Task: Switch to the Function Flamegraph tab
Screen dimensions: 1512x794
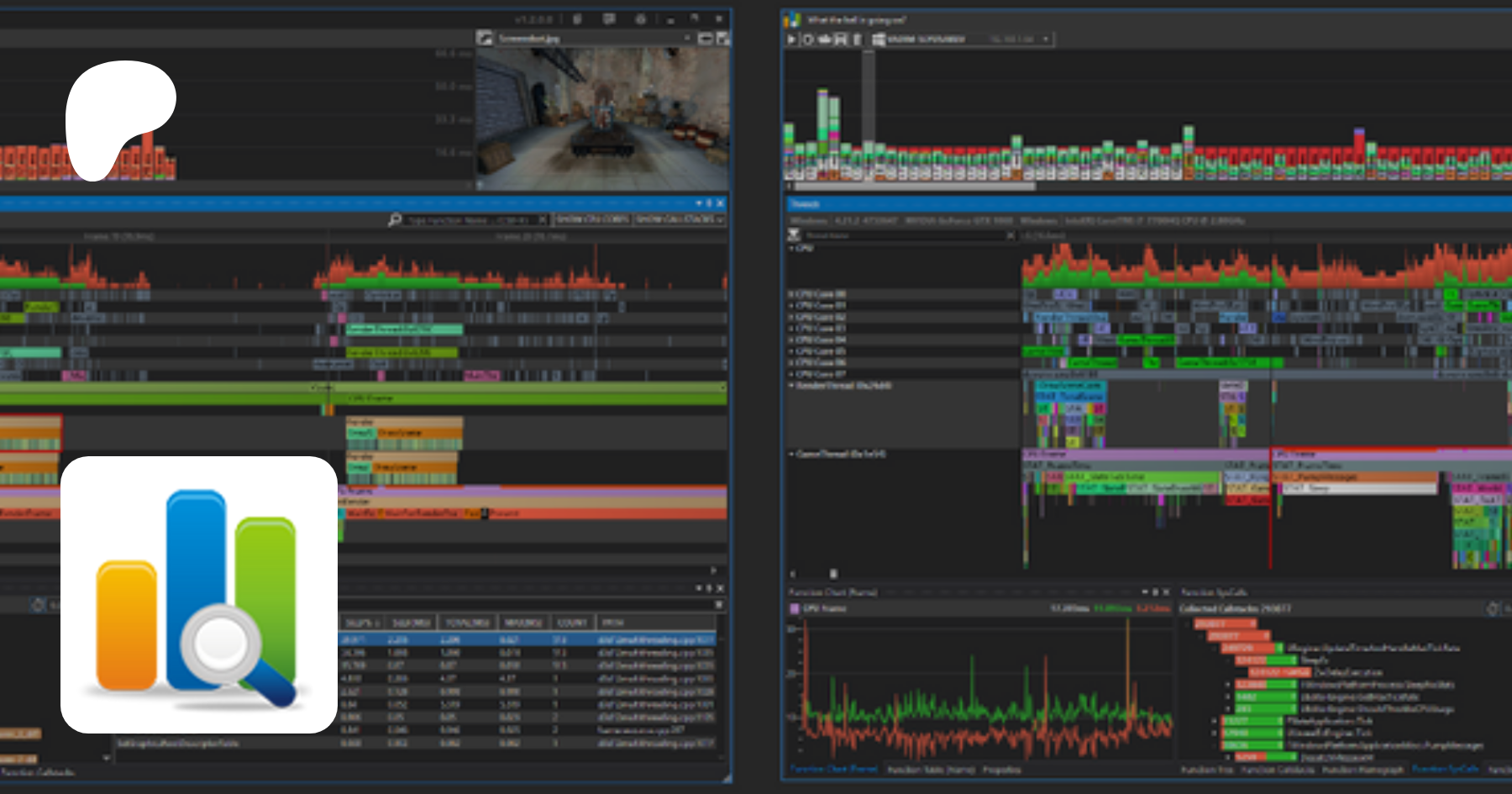Action: pyautogui.click(x=1362, y=769)
